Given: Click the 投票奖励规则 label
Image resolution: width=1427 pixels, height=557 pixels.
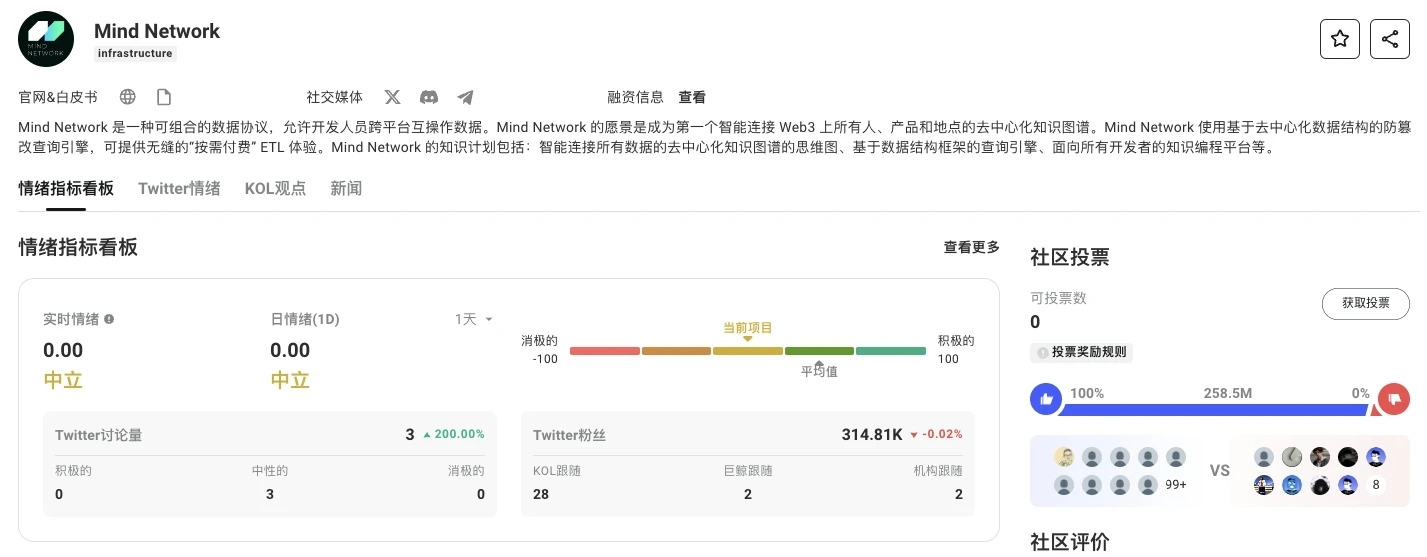Looking at the screenshot, I should 1082,352.
